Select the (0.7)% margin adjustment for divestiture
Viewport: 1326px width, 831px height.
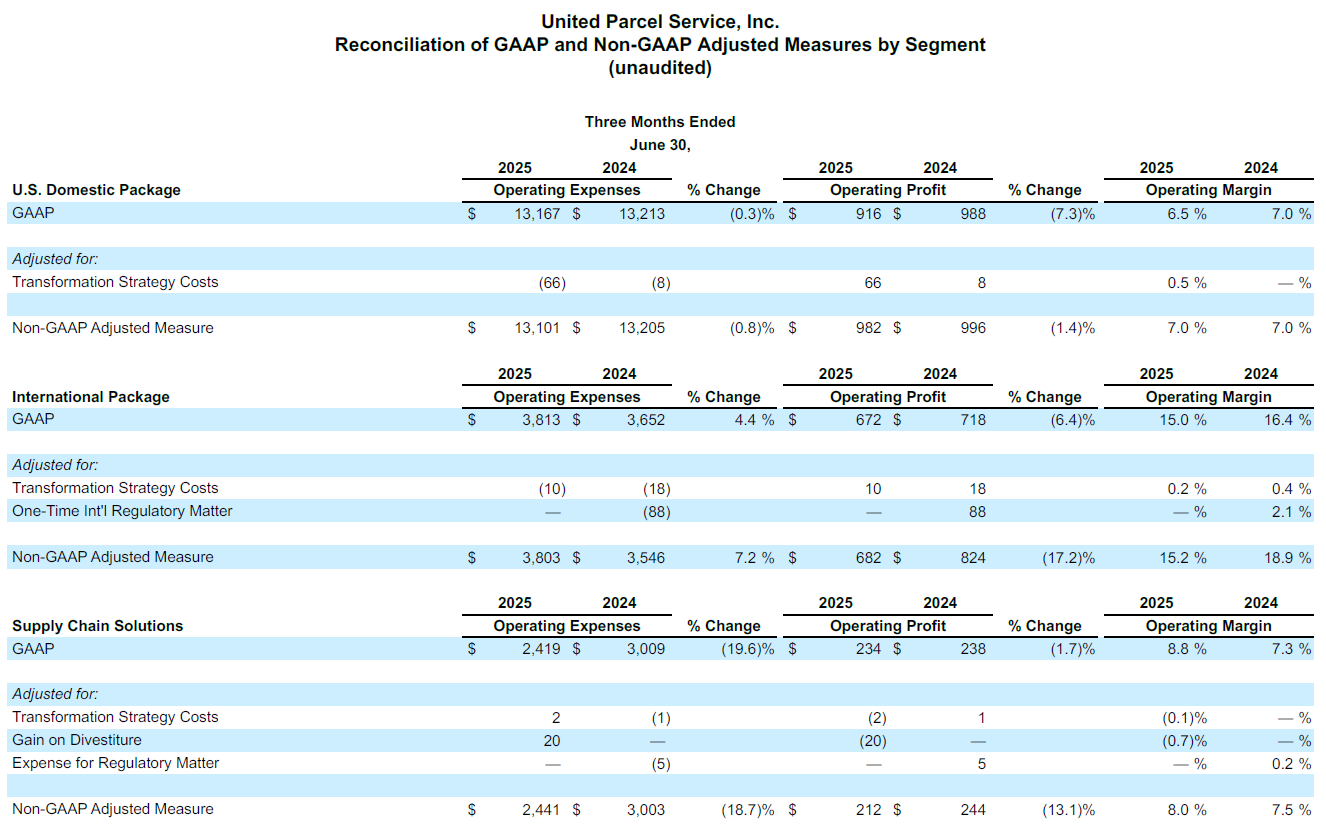coord(1185,741)
